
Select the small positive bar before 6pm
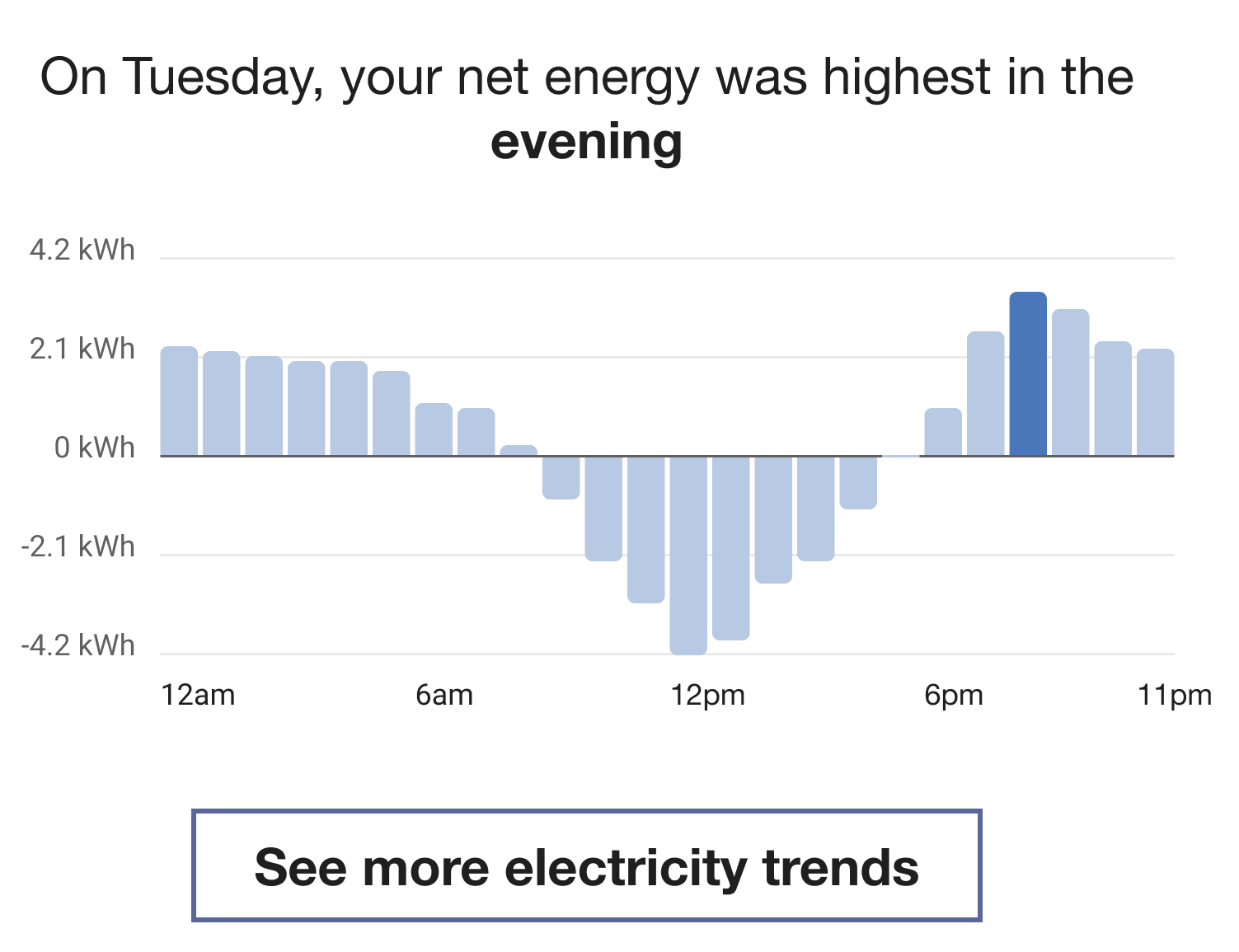click(941, 429)
